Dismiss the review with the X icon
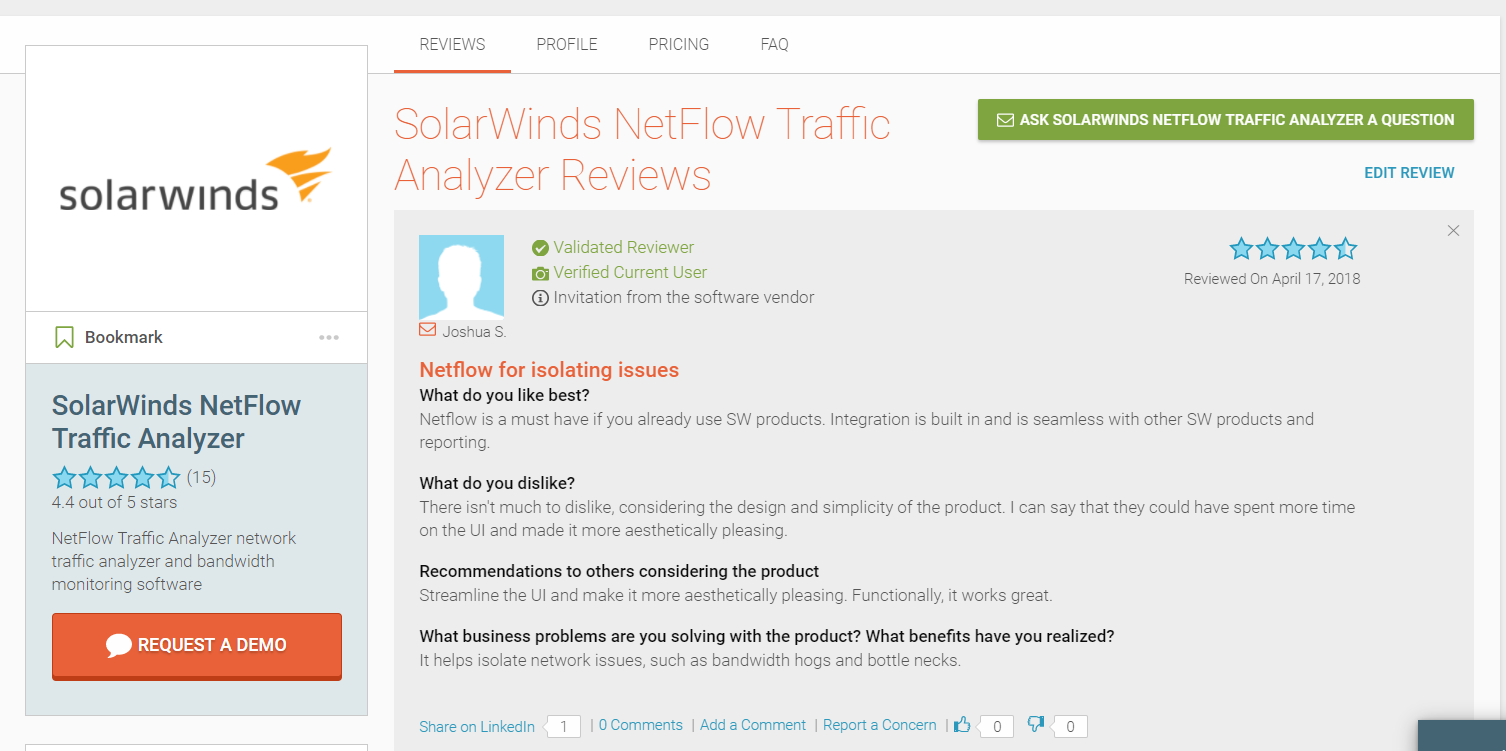Screen dimensions: 1506x751 1453,231
